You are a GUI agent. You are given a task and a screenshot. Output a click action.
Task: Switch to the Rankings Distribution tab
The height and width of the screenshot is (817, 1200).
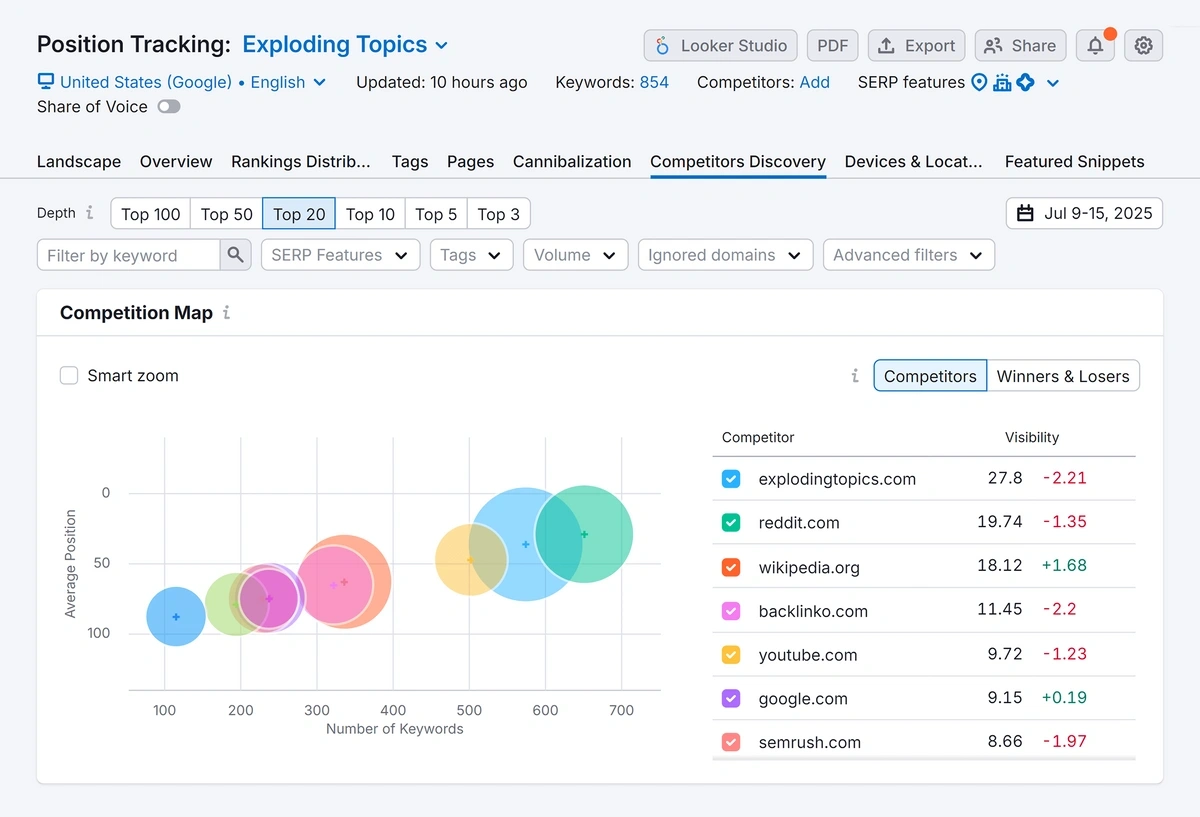point(301,161)
